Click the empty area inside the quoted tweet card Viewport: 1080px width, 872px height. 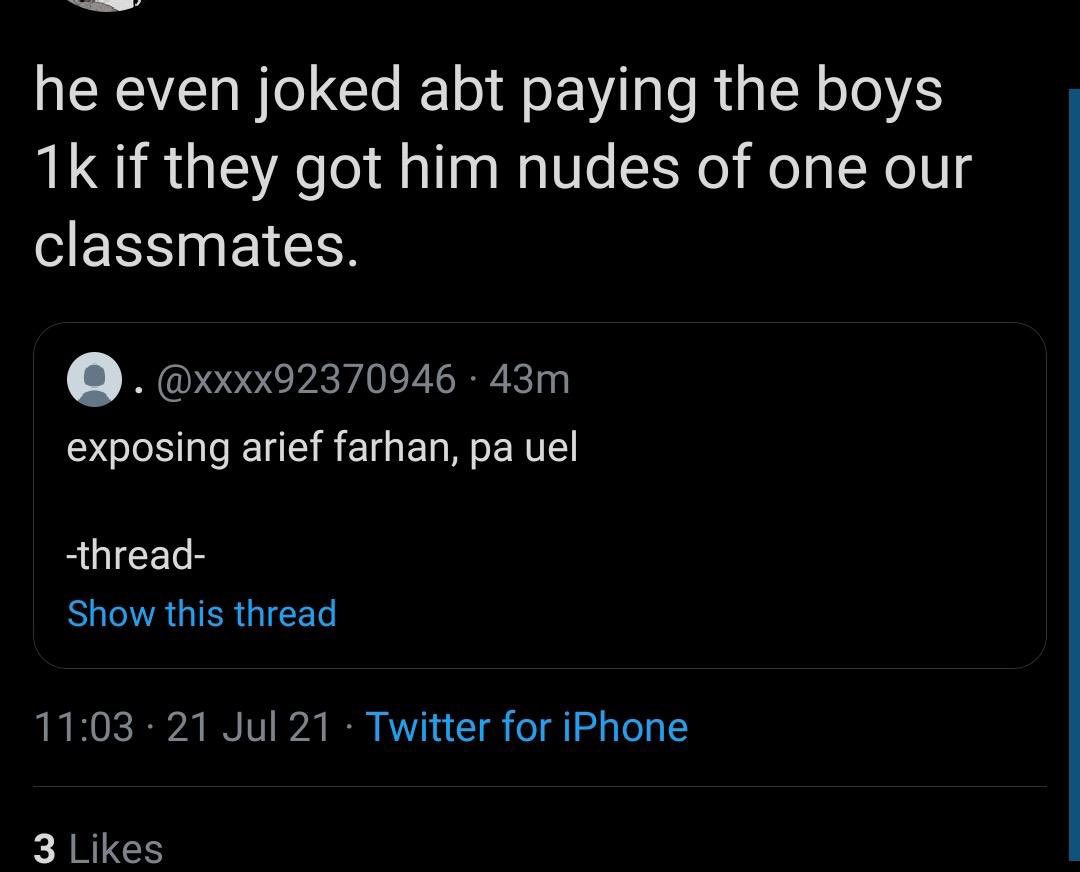click(x=758, y=523)
